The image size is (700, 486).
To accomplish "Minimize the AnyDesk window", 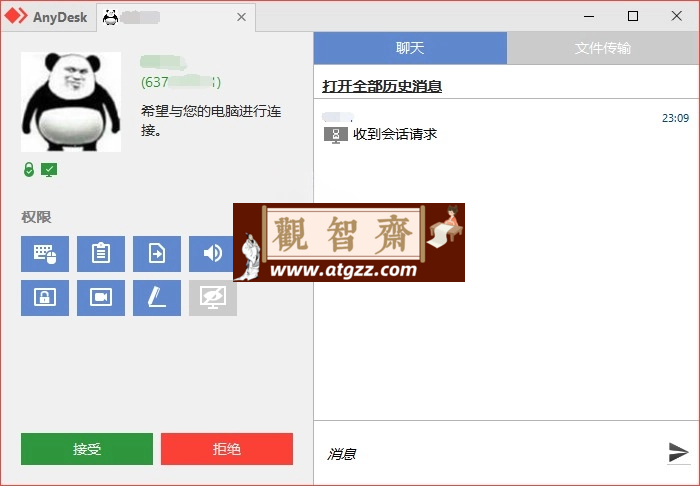I will 589,17.
